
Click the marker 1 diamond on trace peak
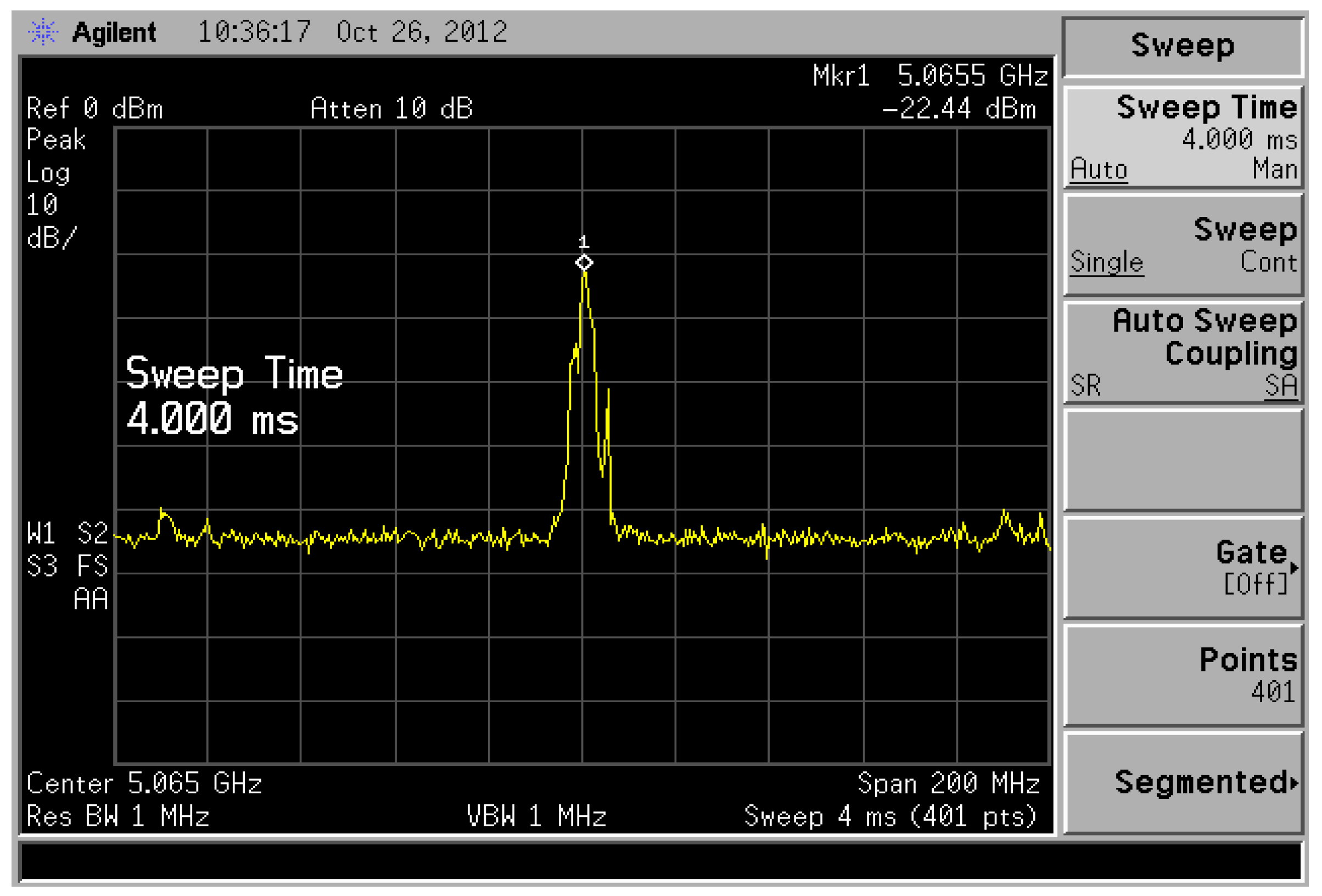point(584,263)
